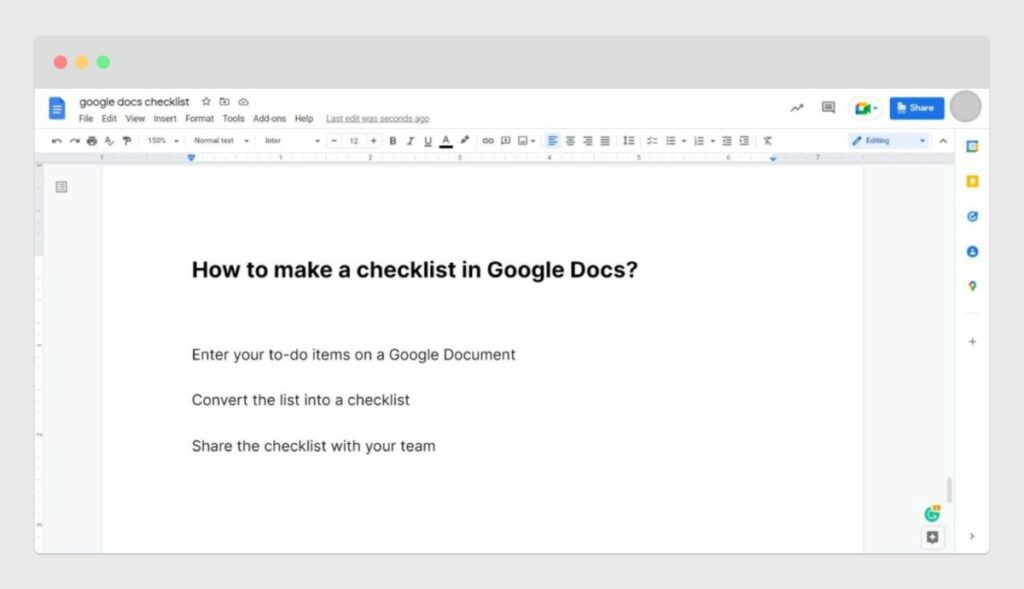
Task: Toggle bold formatting
Action: [x=392, y=140]
